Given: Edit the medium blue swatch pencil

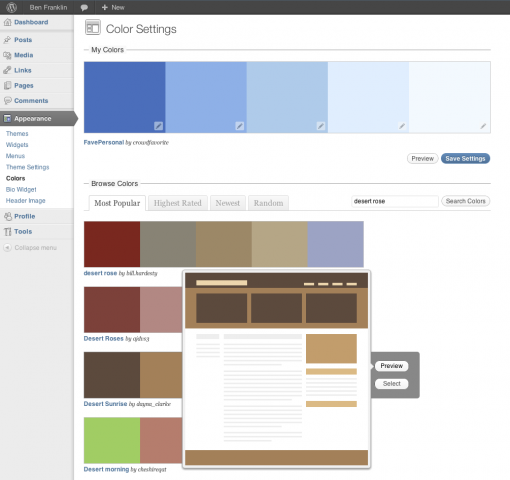Looking at the screenshot, I should [x=240, y=126].
